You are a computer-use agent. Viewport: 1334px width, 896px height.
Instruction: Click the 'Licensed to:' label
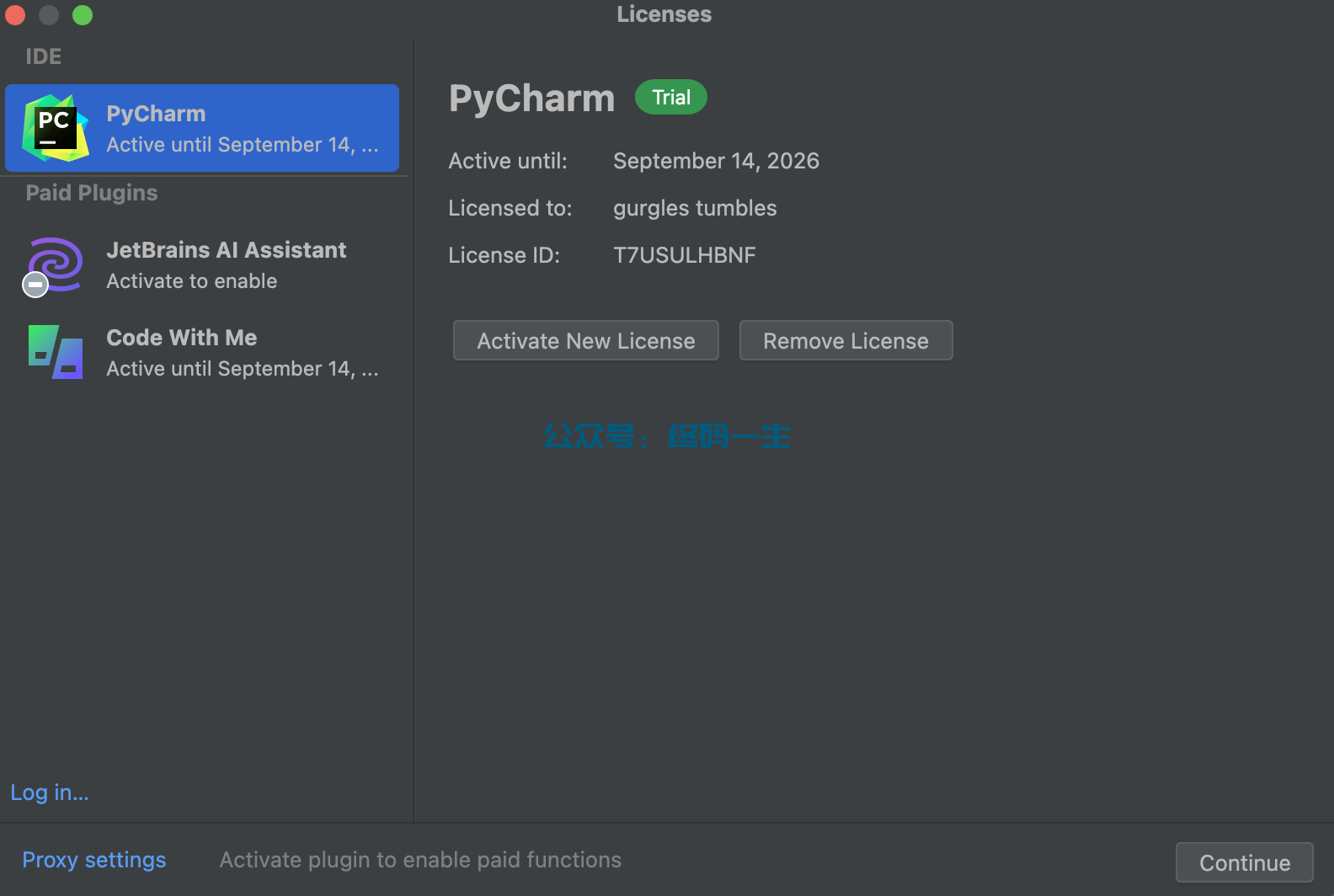pyautogui.click(x=510, y=208)
